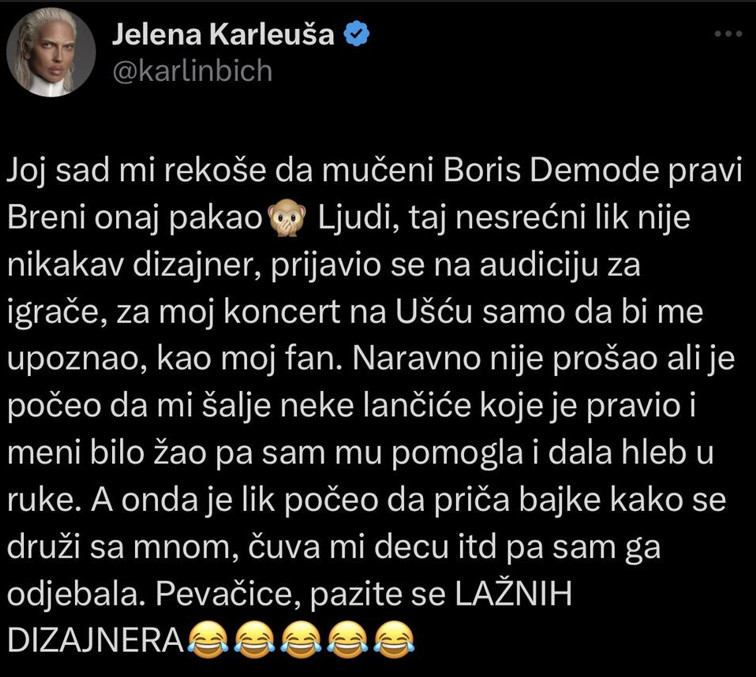Viewport: 756px width, 677px height.
Task: Click the see-no-evil monkey emoji
Action: (x=287, y=219)
